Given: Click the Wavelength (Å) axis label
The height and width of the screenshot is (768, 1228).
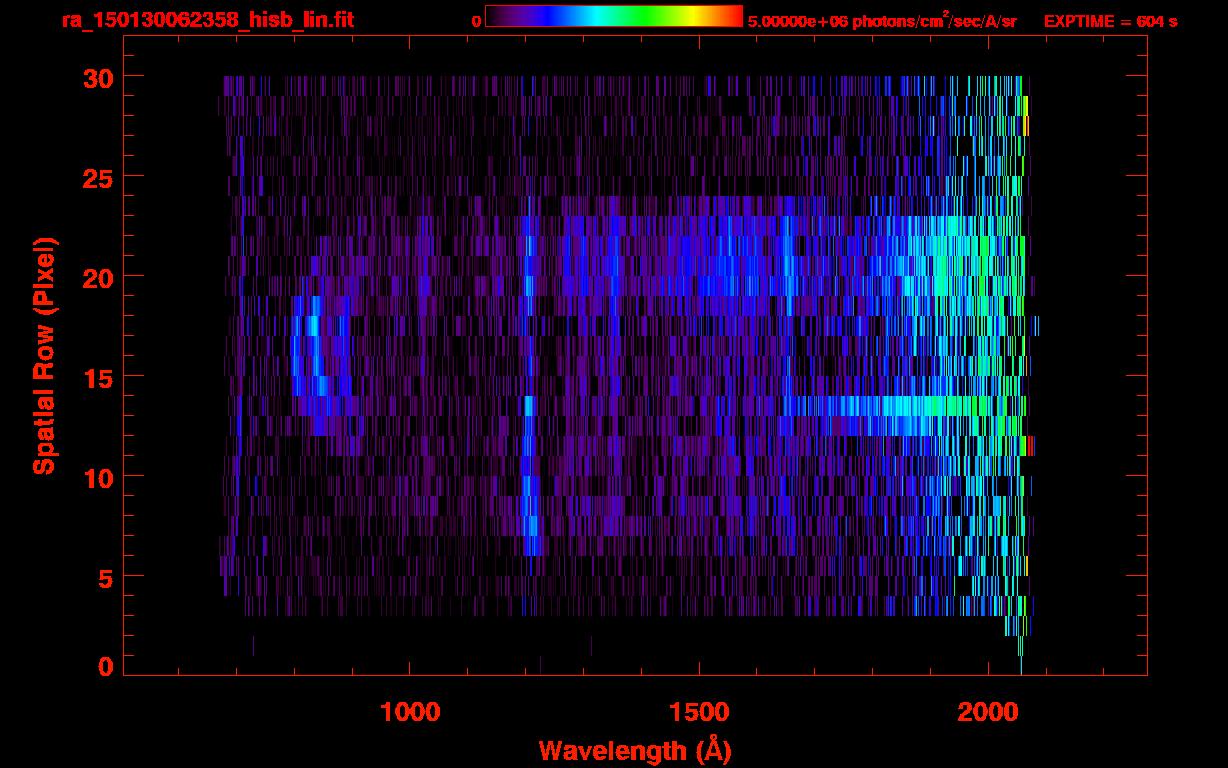Looking at the screenshot, I should pos(635,750).
